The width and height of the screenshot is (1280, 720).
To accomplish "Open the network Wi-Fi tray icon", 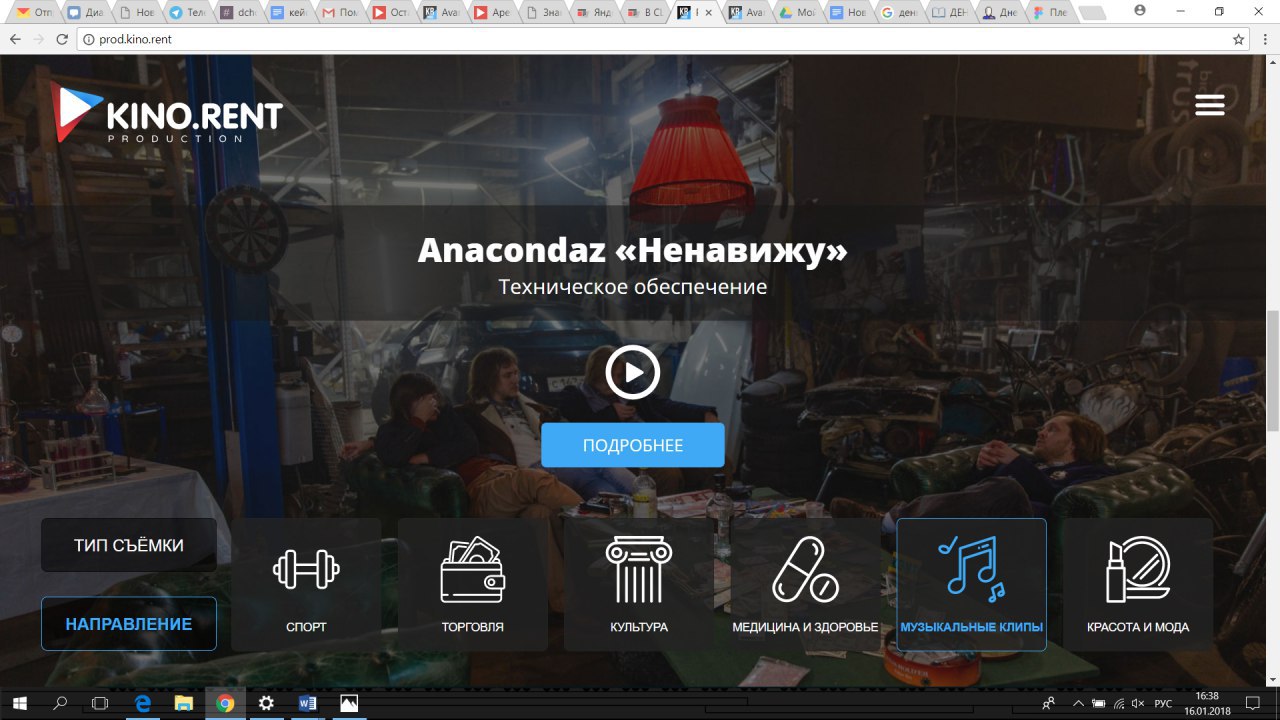I will click(x=1118, y=703).
